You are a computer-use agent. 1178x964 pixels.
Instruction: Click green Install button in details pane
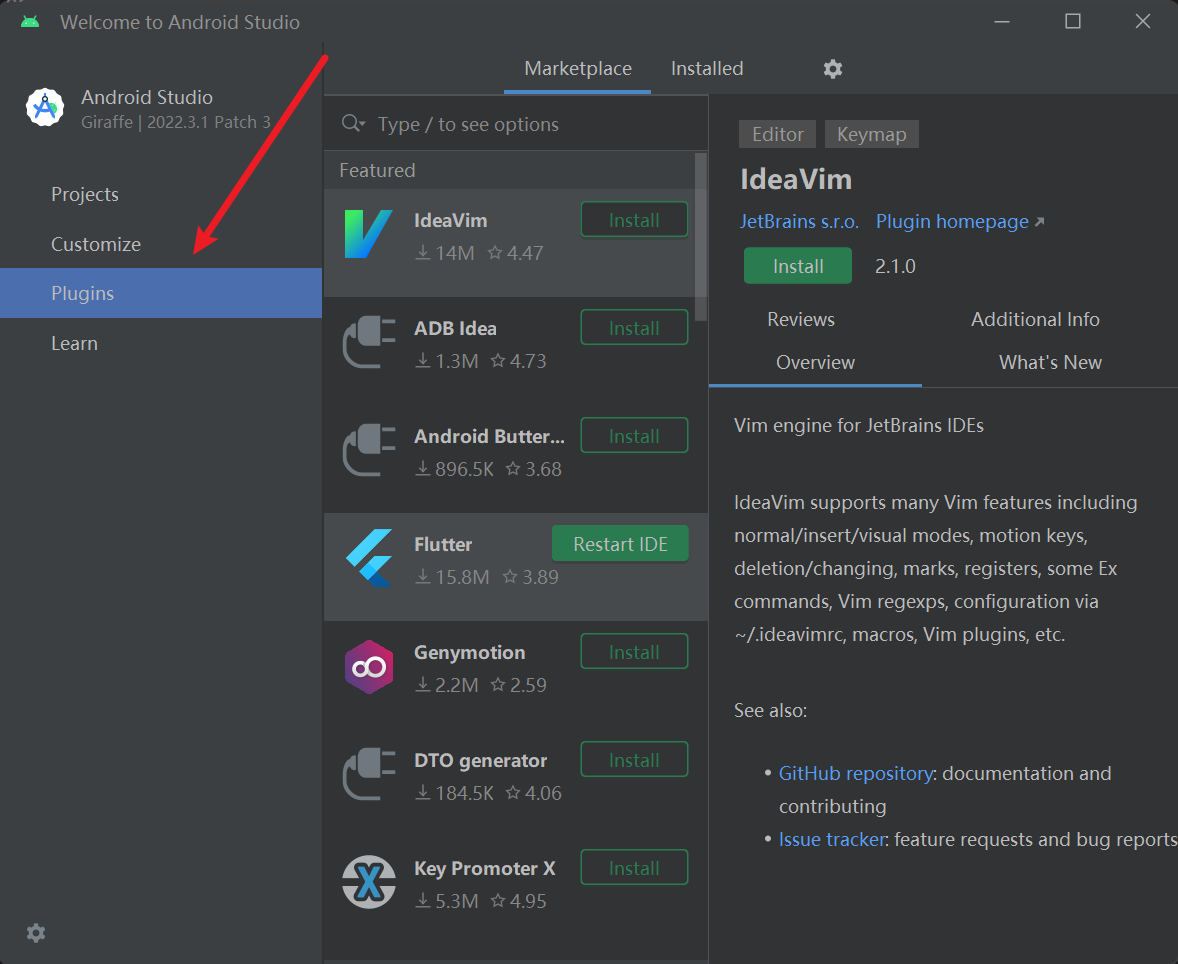click(x=798, y=266)
